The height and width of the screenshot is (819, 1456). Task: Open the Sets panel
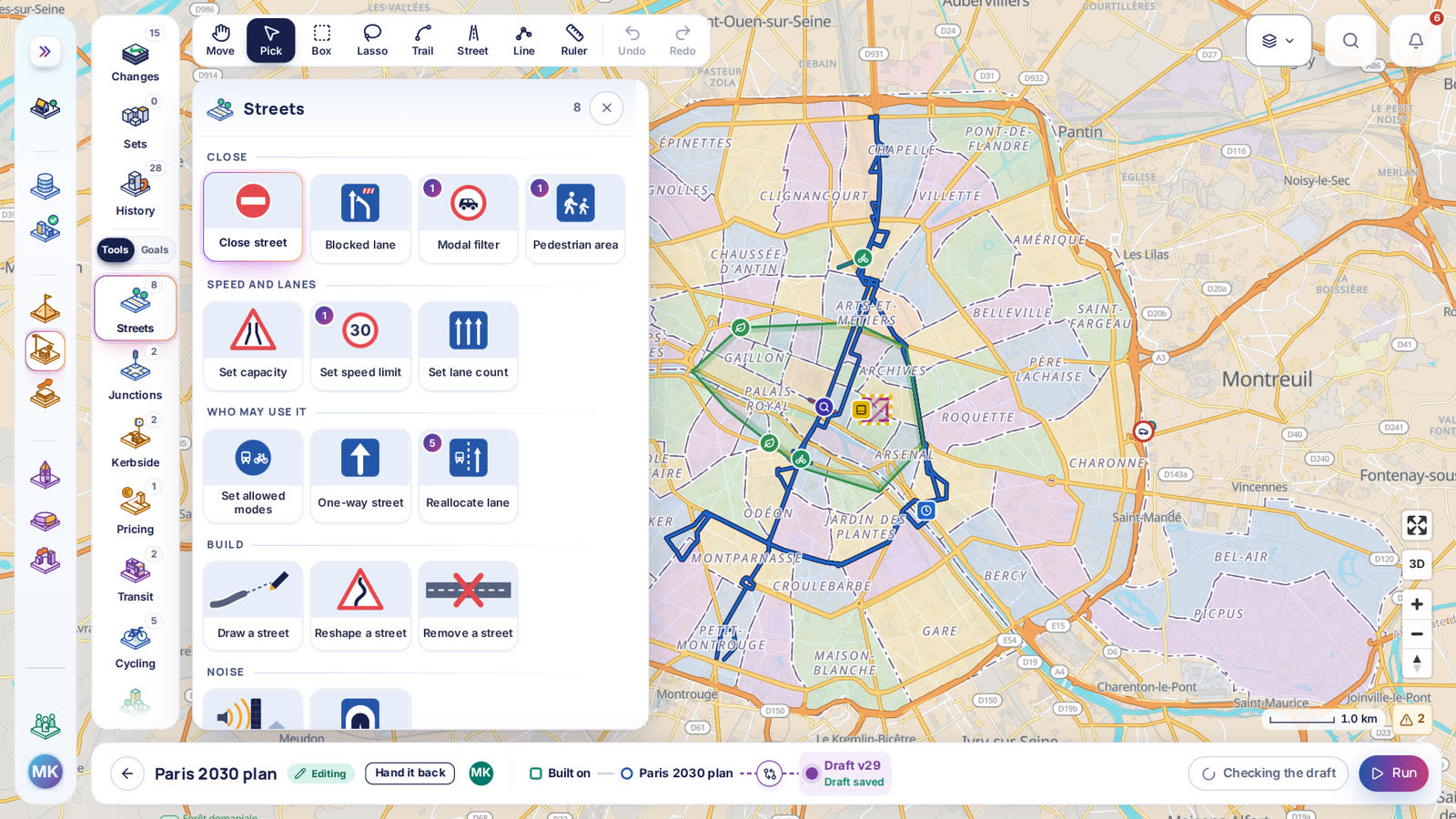tap(136, 123)
